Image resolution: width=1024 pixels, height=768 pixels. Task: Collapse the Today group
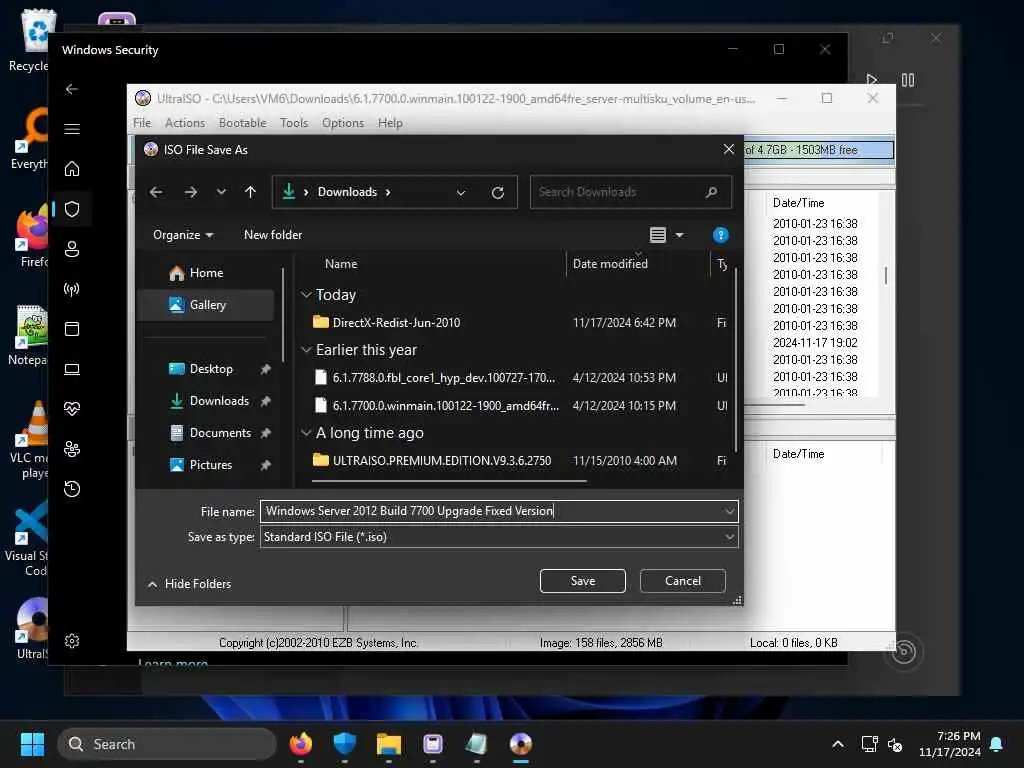tap(306, 295)
